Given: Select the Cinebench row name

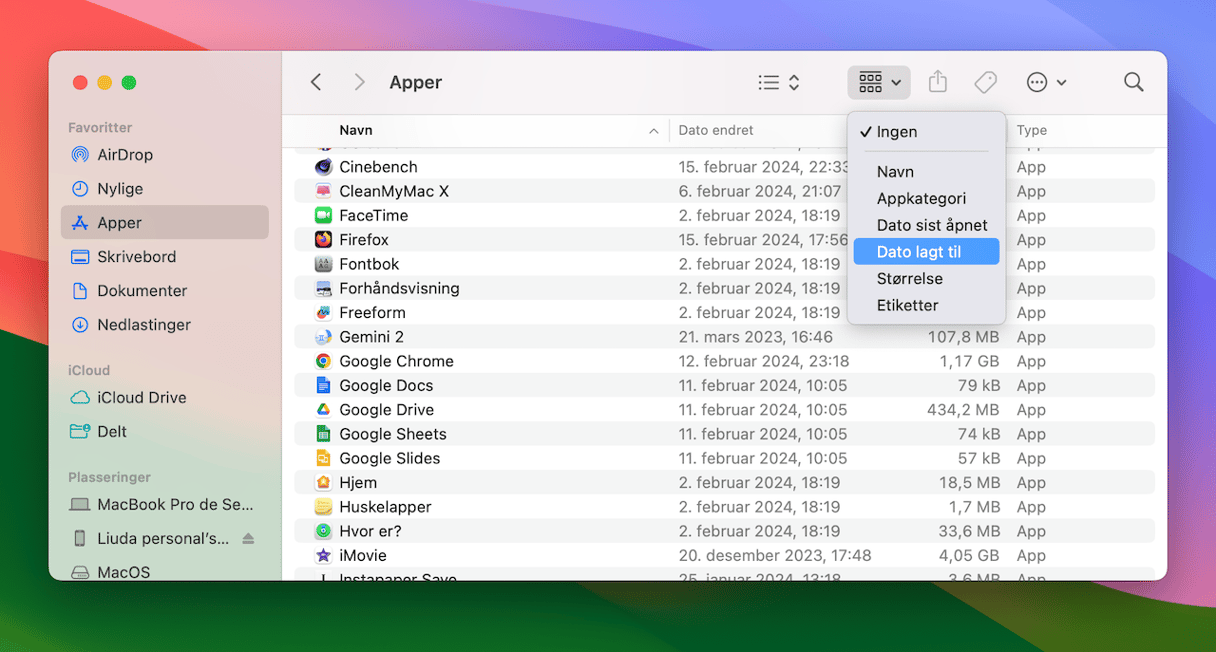Looking at the screenshot, I should (378, 167).
